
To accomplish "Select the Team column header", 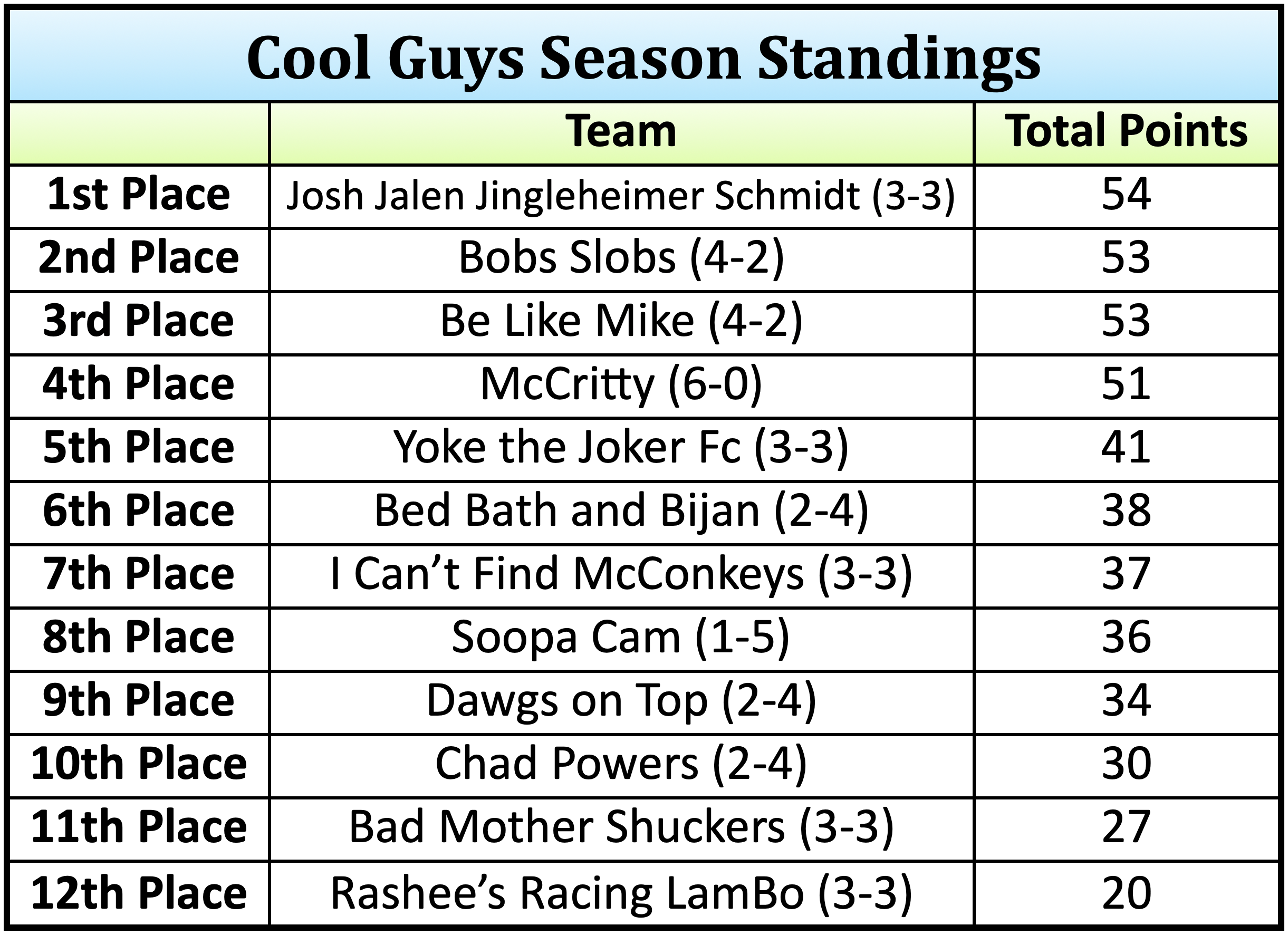I will click(x=621, y=132).
